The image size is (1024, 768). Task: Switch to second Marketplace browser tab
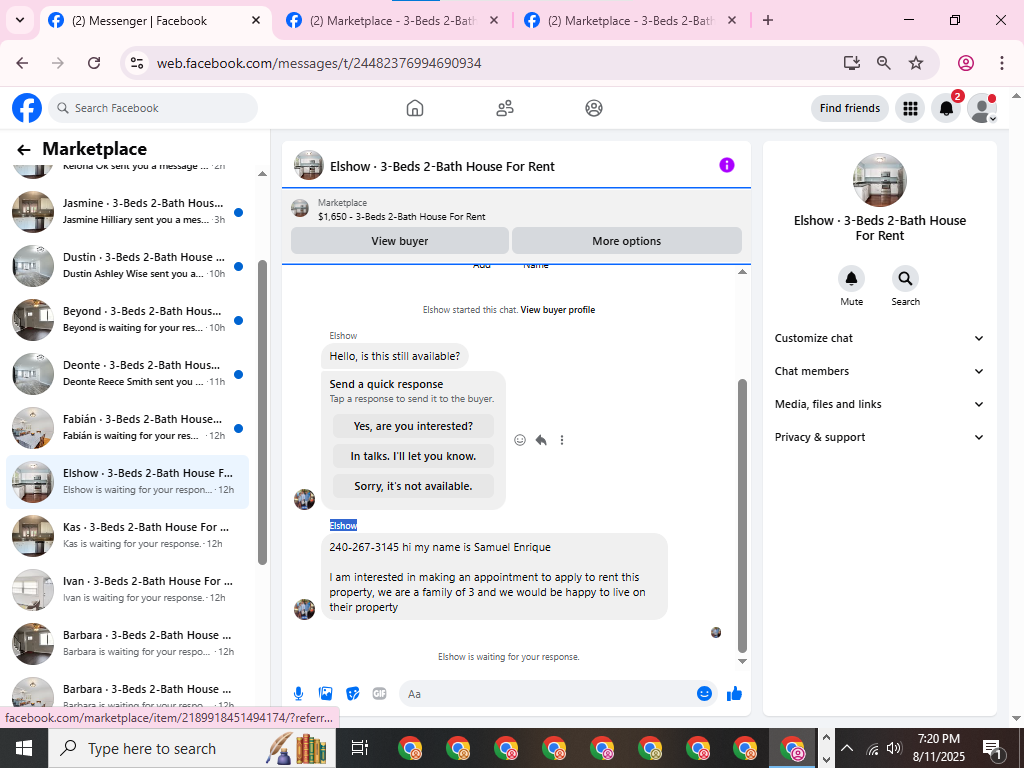(393, 21)
